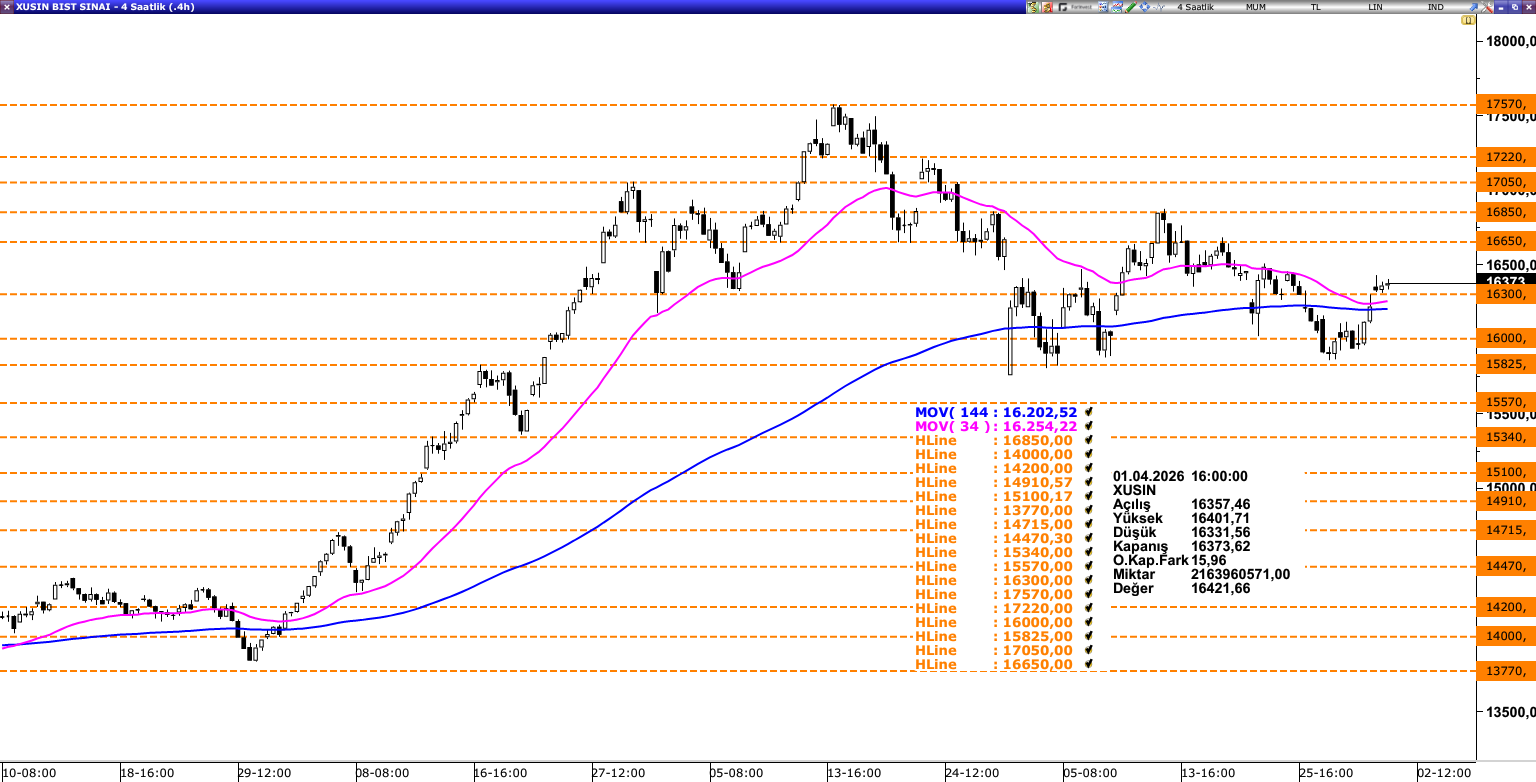Select the LIN scale option in toolbar
The image size is (1536, 782).
[x=1376, y=7]
